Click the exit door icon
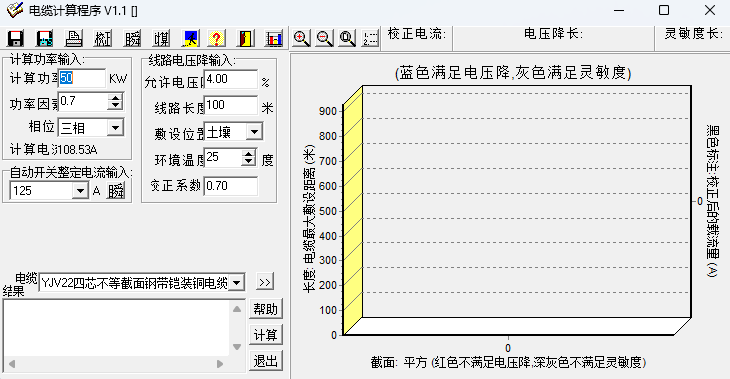This screenshot has width=730, height=379. tap(245, 38)
